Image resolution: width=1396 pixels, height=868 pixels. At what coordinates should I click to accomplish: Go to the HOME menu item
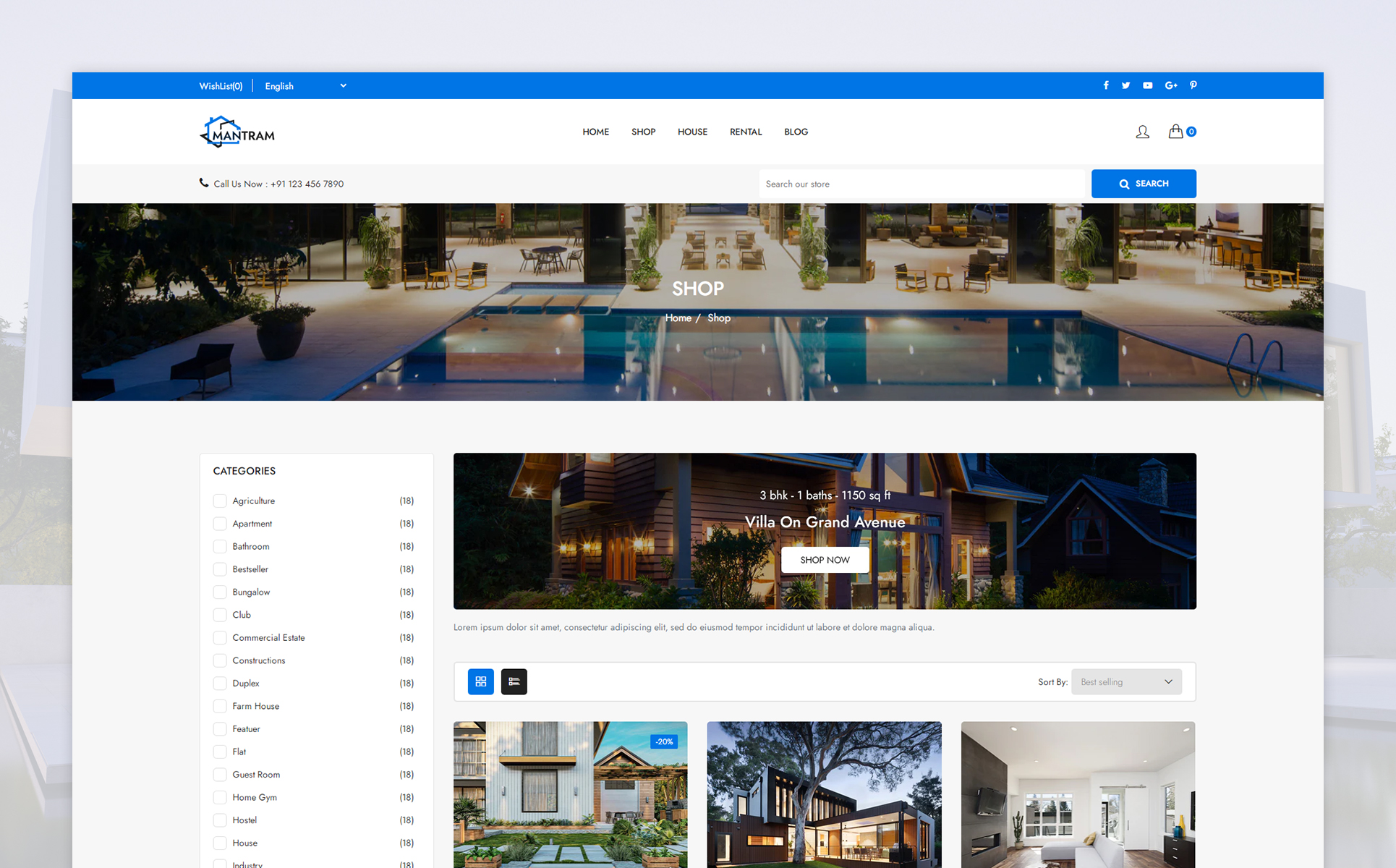(x=595, y=132)
